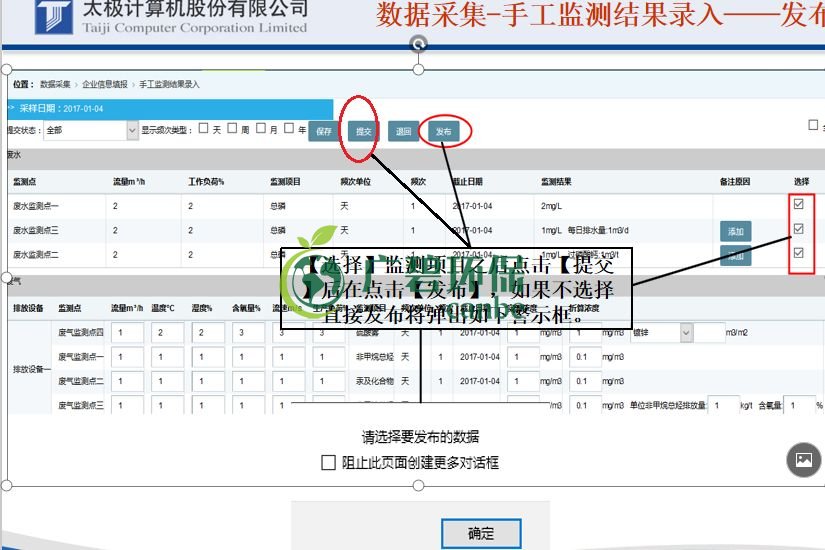825x550 pixels.
Task: Click the rotate handle above the screenshot
Action: click(x=419, y=43)
